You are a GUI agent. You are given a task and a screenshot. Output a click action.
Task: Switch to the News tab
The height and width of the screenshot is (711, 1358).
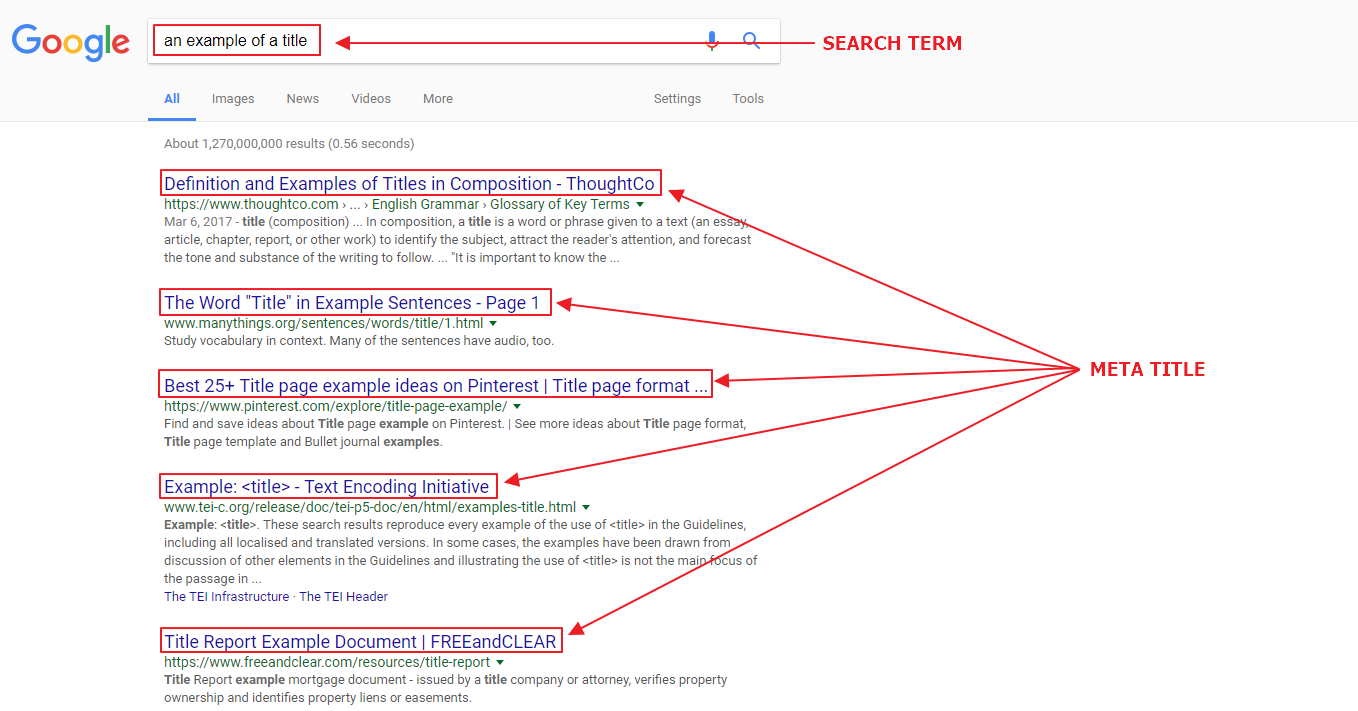(302, 99)
